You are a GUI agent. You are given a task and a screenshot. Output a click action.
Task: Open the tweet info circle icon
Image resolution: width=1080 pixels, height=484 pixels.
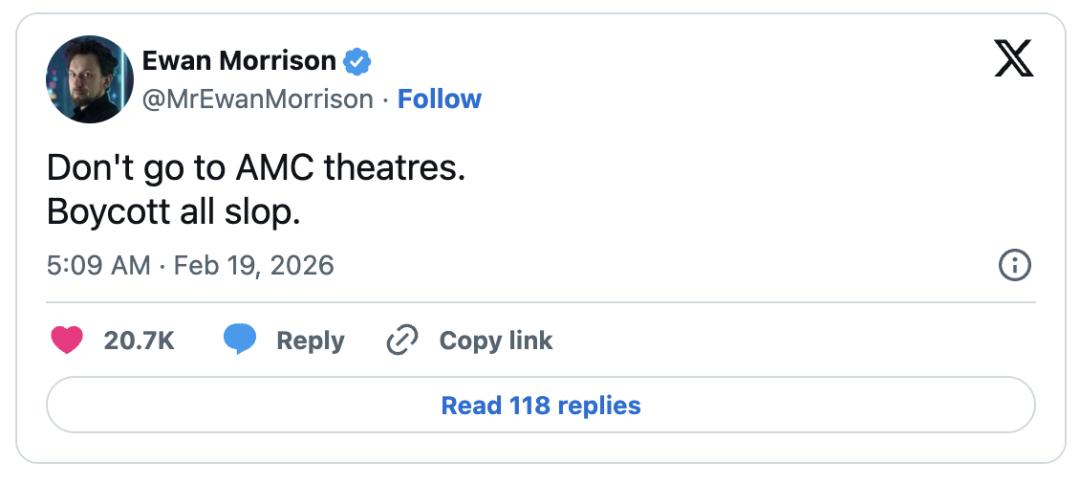pos(1015,265)
